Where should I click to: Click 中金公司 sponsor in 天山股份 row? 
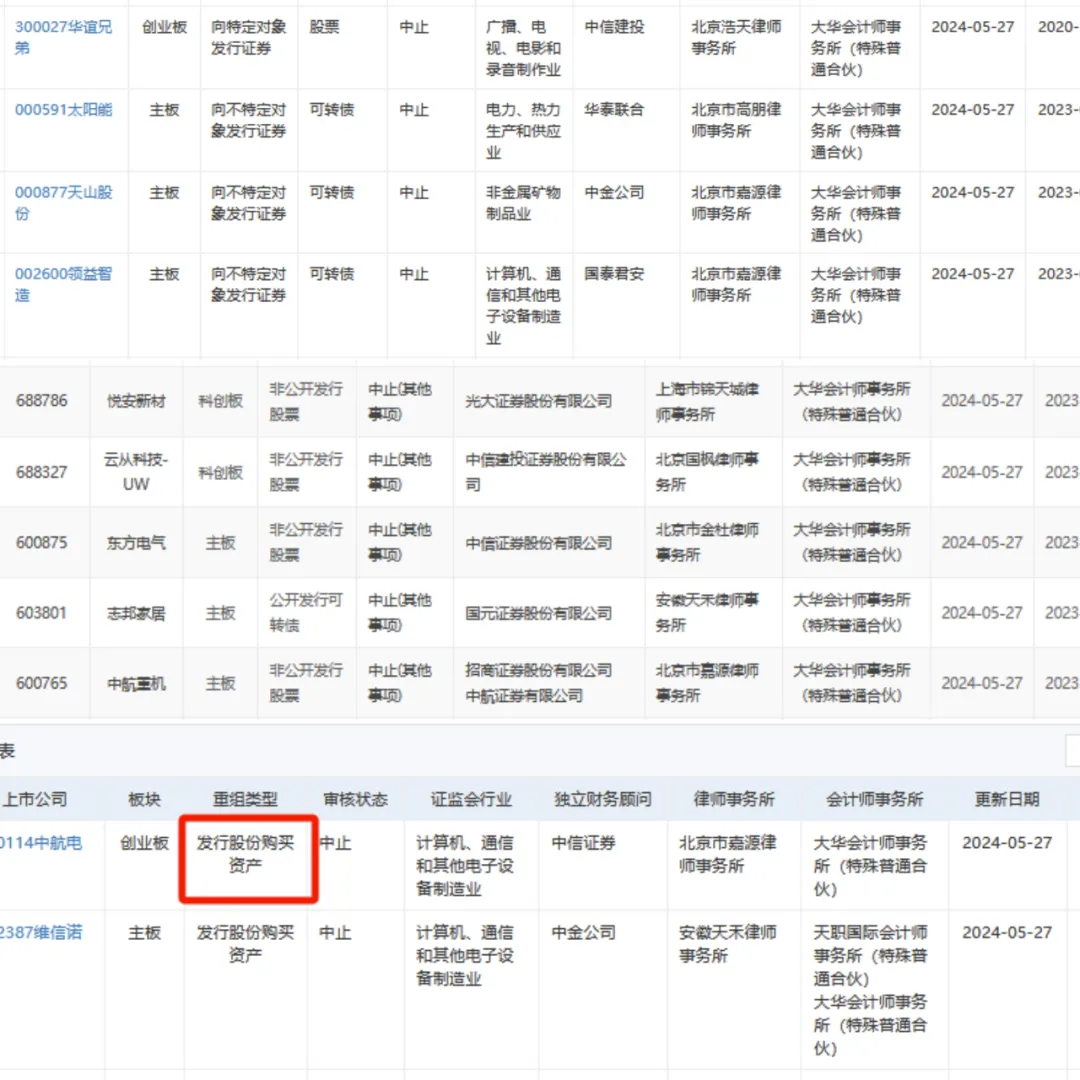click(x=614, y=192)
